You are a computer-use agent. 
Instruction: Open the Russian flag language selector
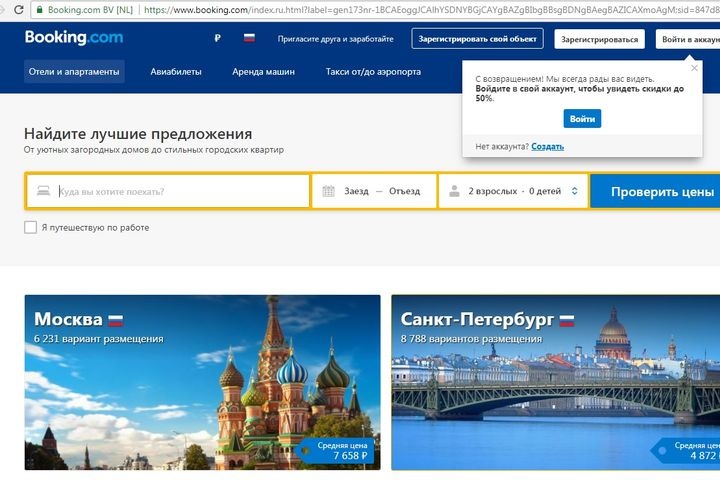click(x=249, y=38)
